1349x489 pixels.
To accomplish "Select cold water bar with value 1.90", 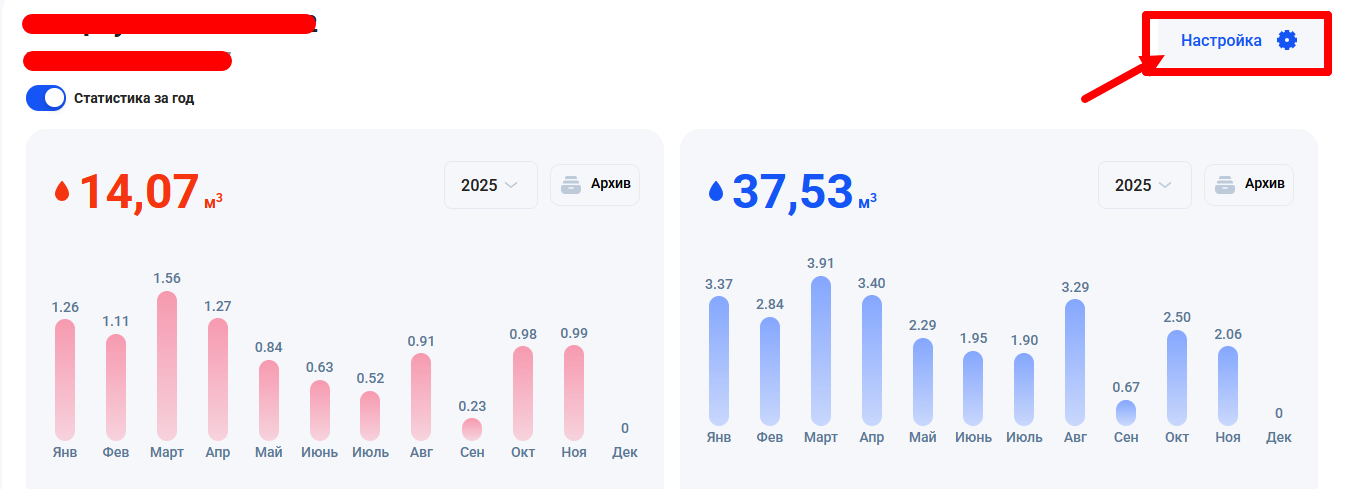I will coord(1024,390).
